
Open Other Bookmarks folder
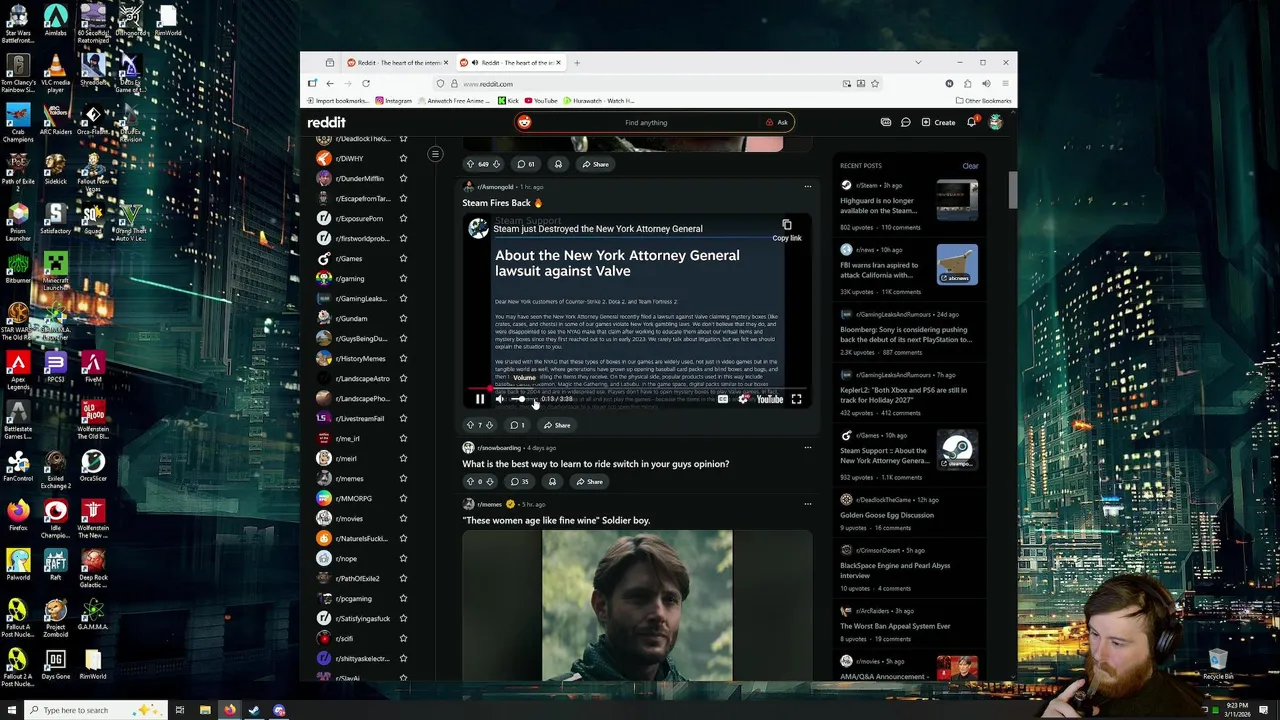(984, 101)
